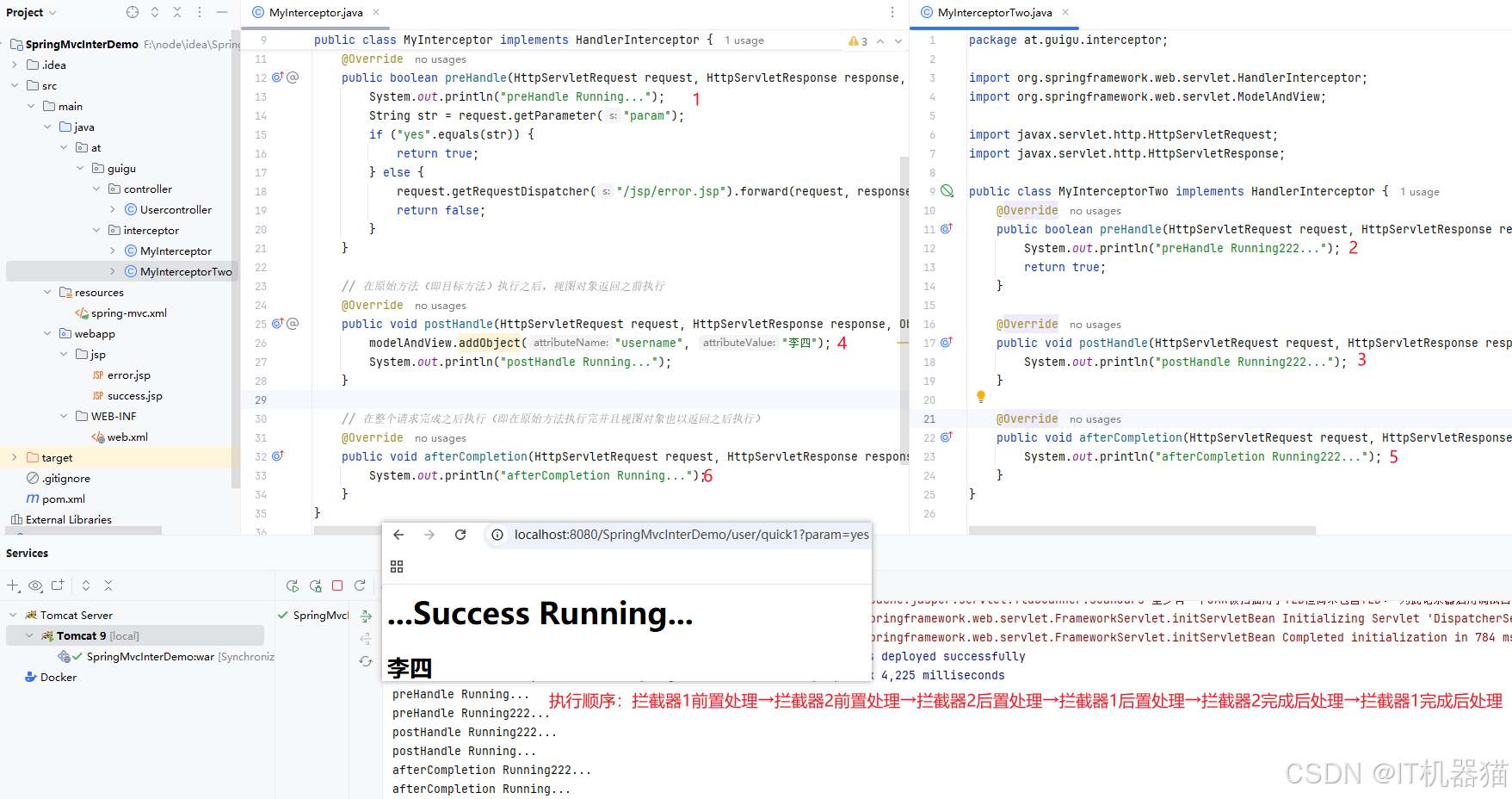Viewport: 1512px width, 799px height.
Task: Expand all nodes in Project panel
Action: tap(155, 12)
